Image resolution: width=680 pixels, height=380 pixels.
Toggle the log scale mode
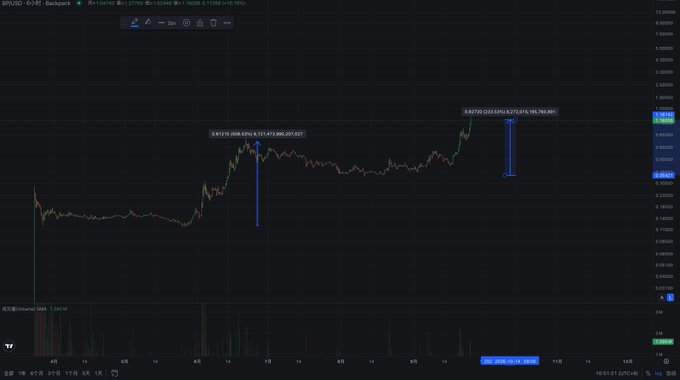pos(658,373)
